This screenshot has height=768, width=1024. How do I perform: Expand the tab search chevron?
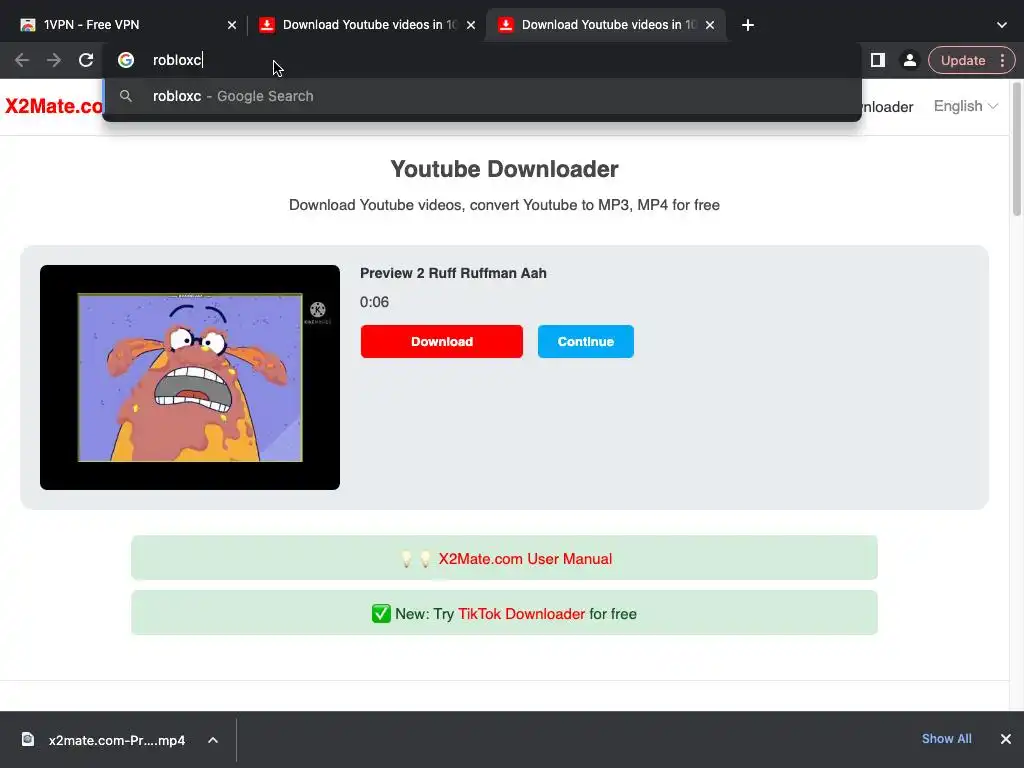coord(1002,25)
